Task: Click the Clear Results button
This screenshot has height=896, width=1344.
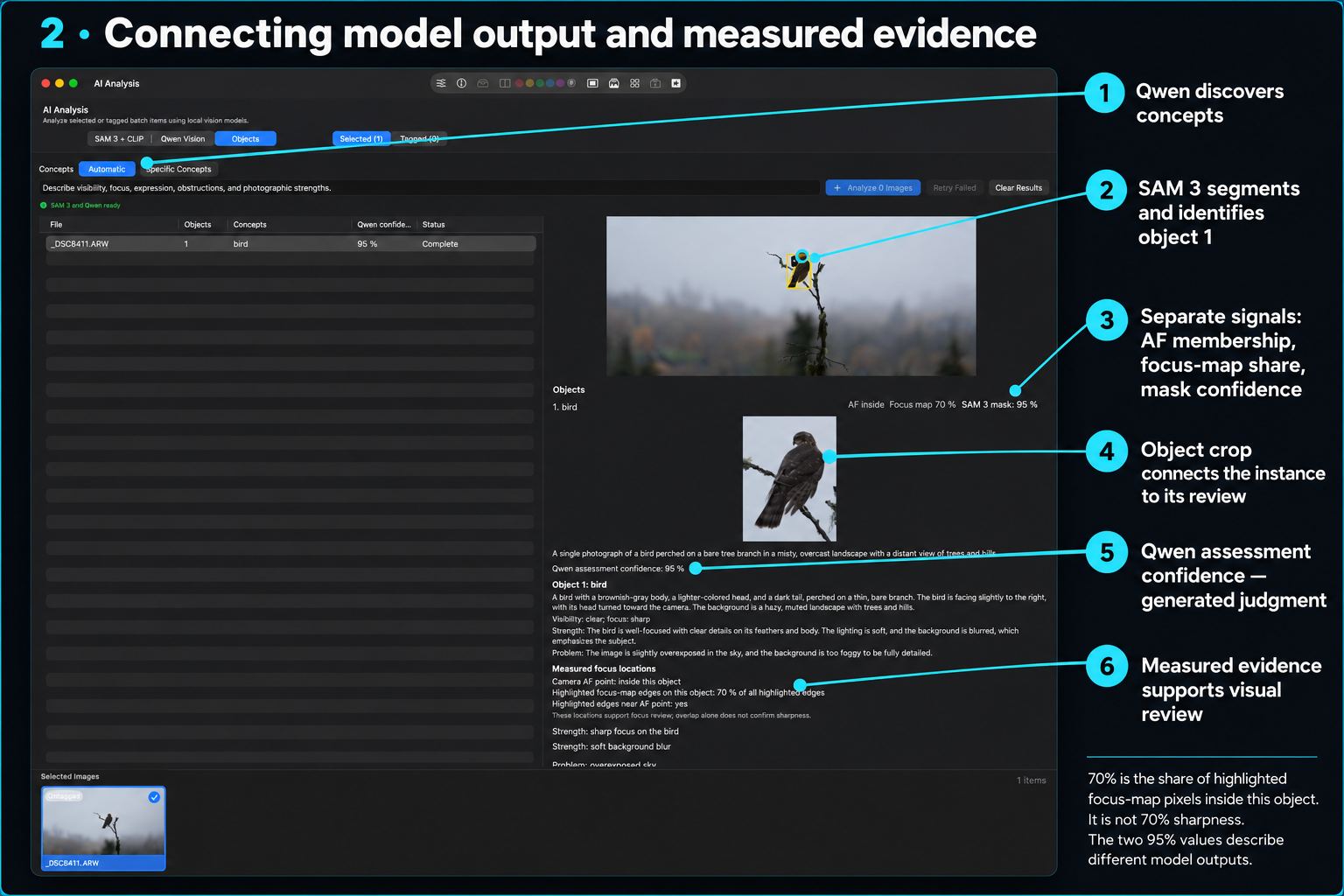Action: tap(1018, 187)
